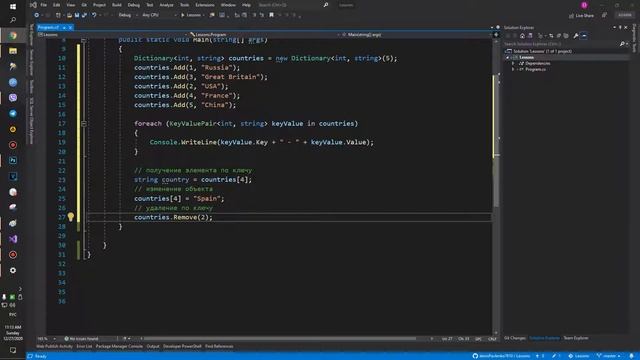This screenshot has width=640, height=360.
Task: Expand the Program.cs node
Action: tap(513, 69)
